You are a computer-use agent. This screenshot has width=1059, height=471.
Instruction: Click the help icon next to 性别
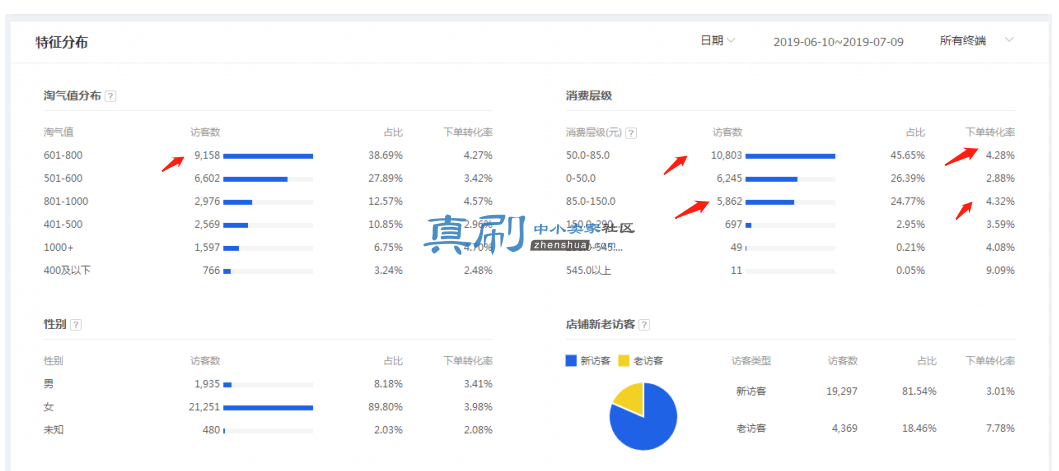pyautogui.click(x=76, y=324)
